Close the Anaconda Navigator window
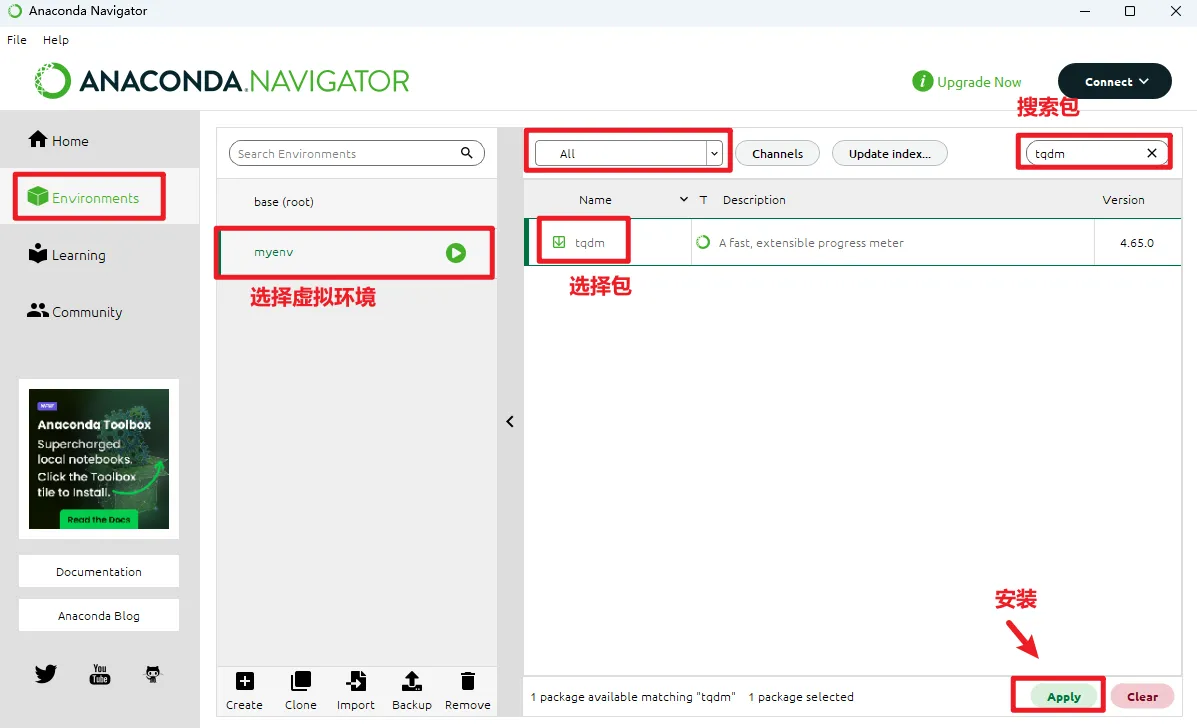 point(1176,11)
